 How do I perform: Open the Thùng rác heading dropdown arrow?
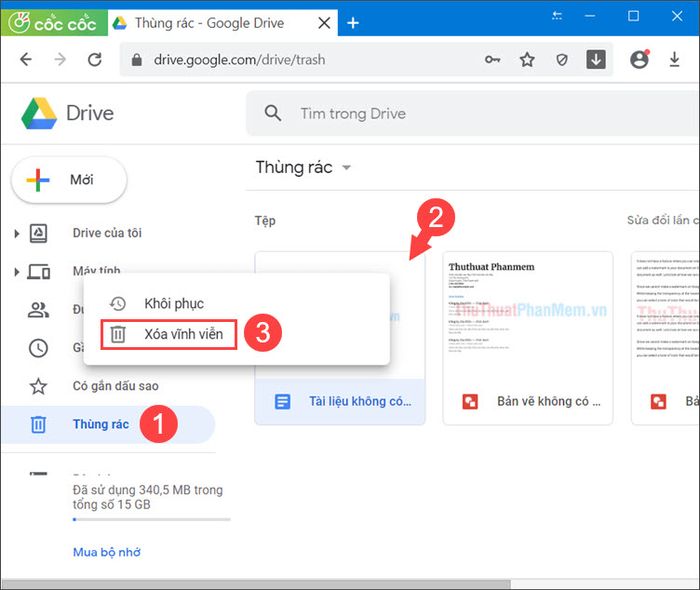[x=346, y=168]
